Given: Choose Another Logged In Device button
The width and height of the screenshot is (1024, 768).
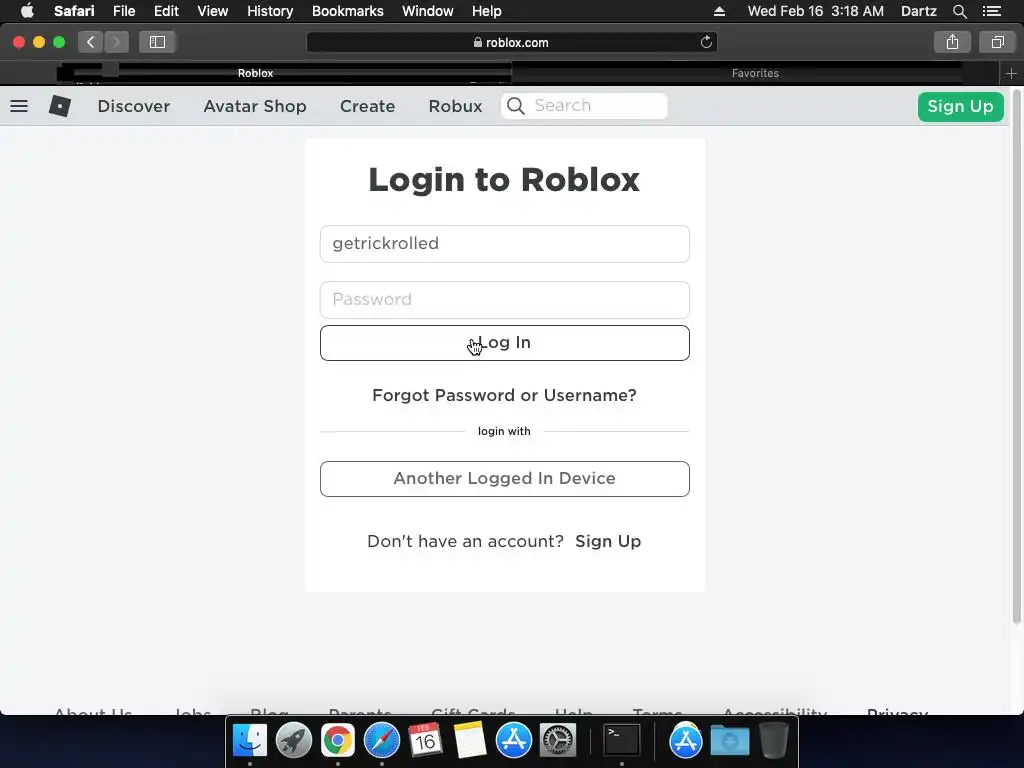Looking at the screenshot, I should pyautogui.click(x=505, y=479).
